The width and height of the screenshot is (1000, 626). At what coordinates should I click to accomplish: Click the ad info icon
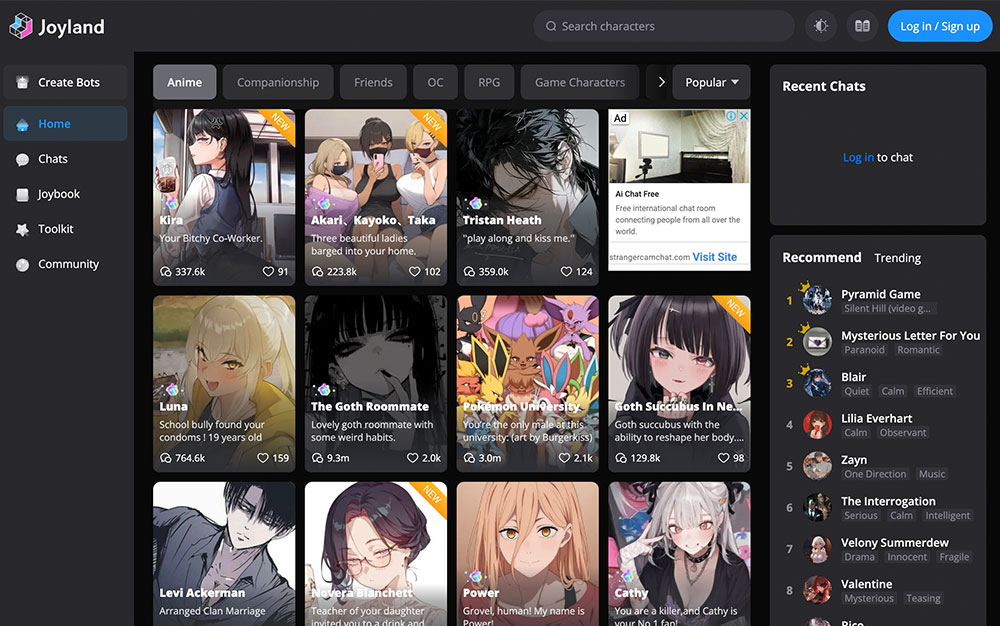coord(732,116)
